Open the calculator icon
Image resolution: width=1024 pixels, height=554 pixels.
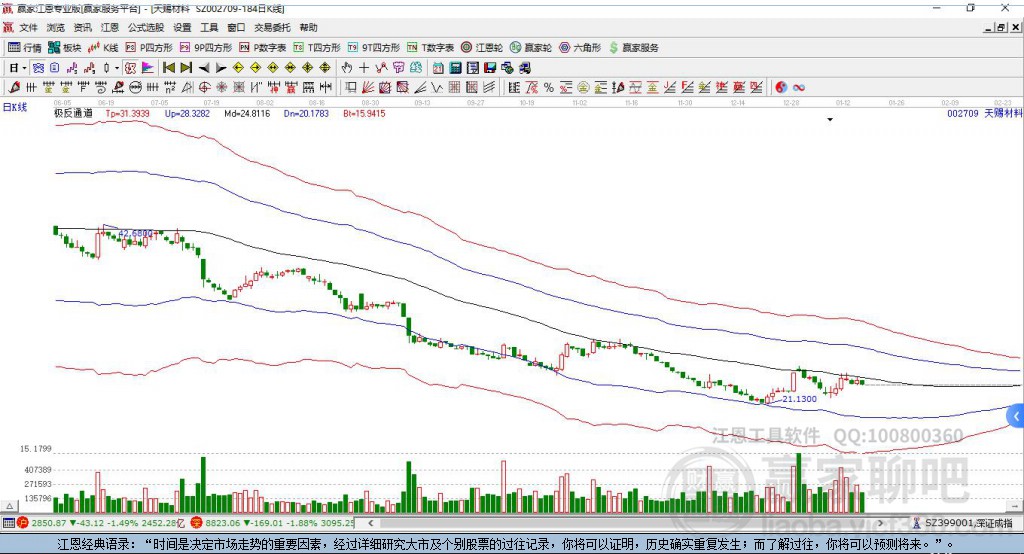[455, 68]
